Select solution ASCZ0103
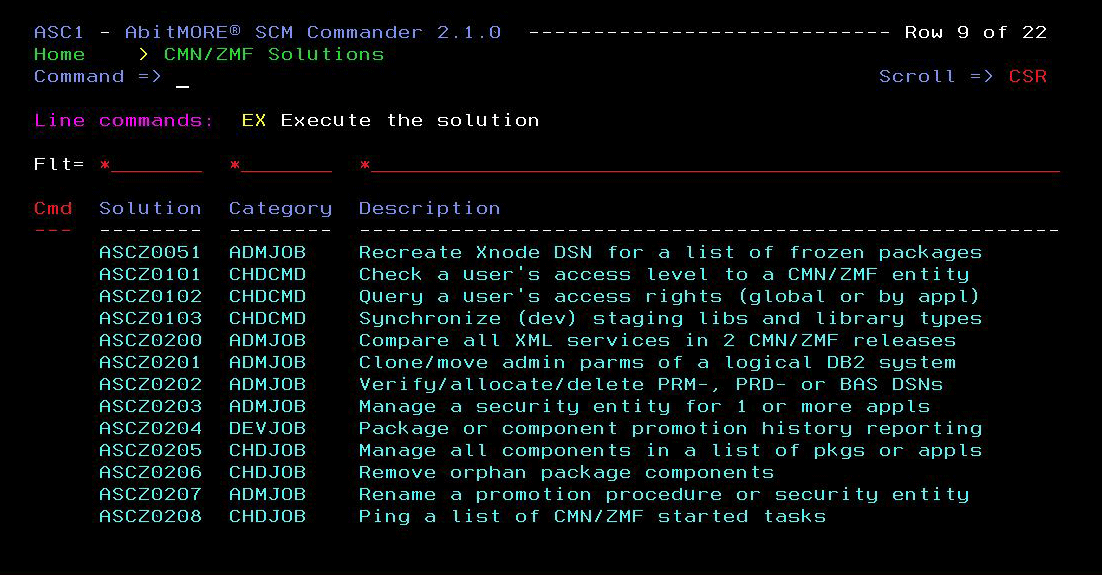 point(150,318)
